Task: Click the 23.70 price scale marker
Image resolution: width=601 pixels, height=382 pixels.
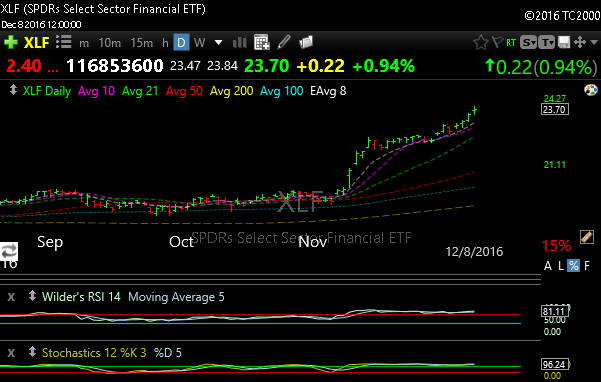Action: [x=555, y=110]
